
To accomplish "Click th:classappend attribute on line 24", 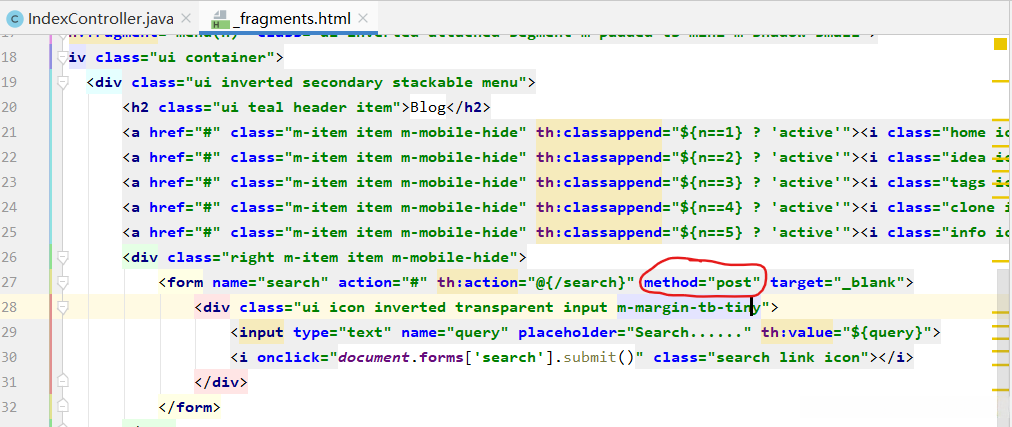I will [x=598, y=208].
